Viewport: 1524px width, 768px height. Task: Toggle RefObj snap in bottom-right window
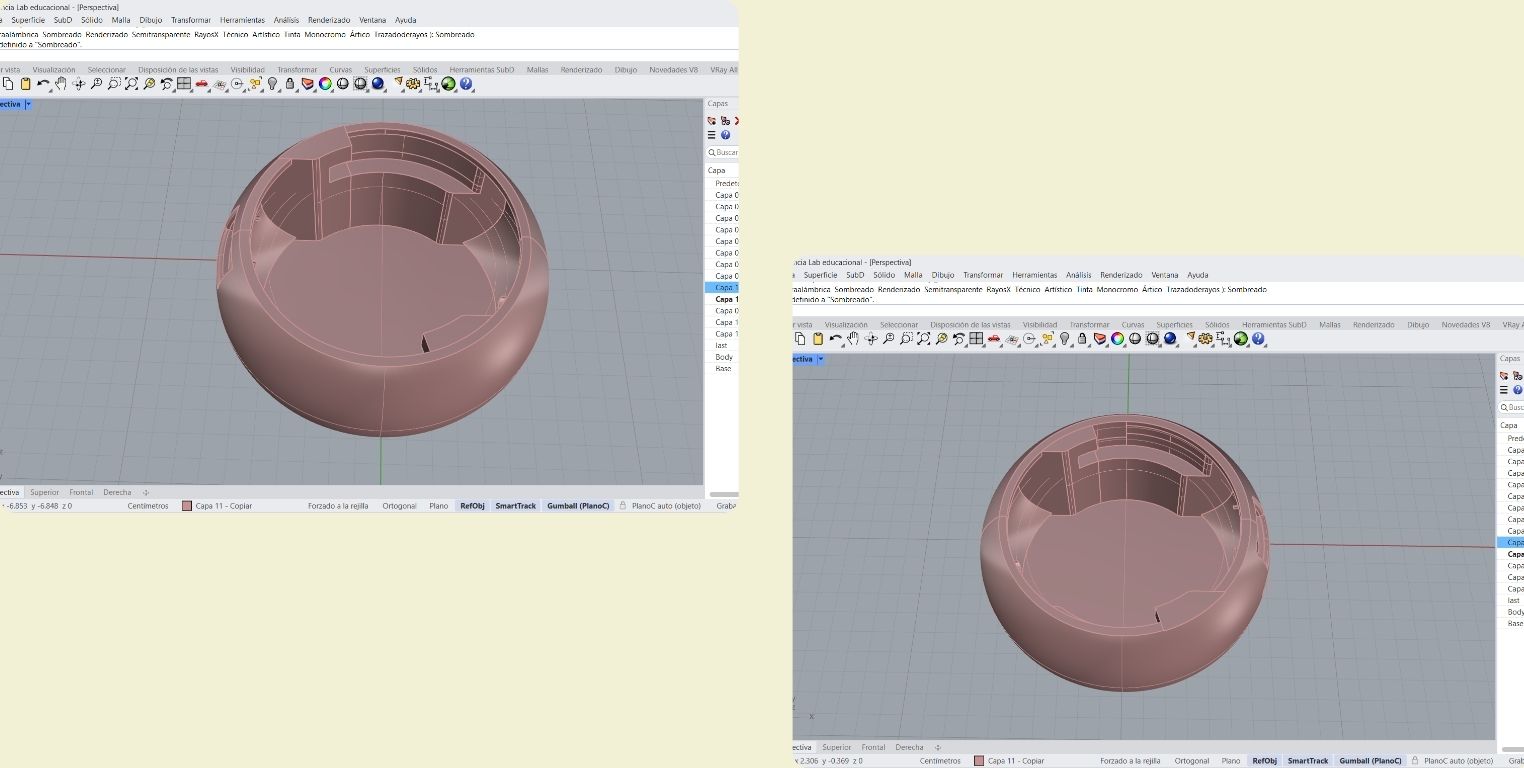pyautogui.click(x=1264, y=761)
